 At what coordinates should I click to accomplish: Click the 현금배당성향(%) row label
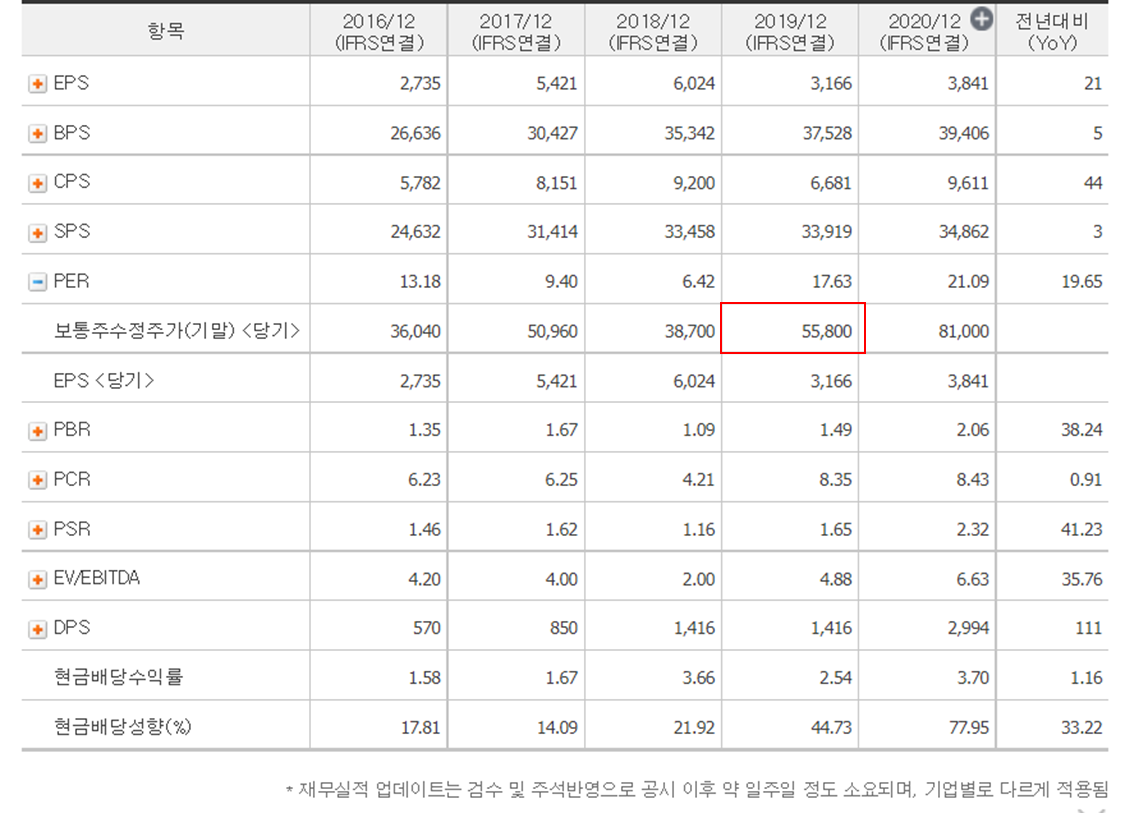point(123,727)
